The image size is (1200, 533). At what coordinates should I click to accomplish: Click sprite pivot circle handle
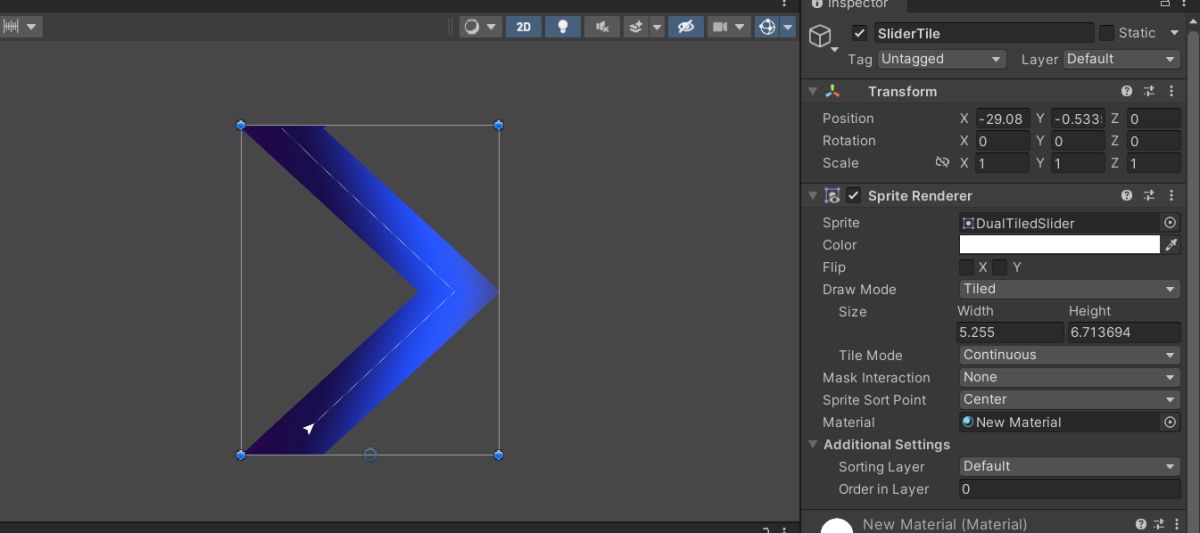(370, 454)
